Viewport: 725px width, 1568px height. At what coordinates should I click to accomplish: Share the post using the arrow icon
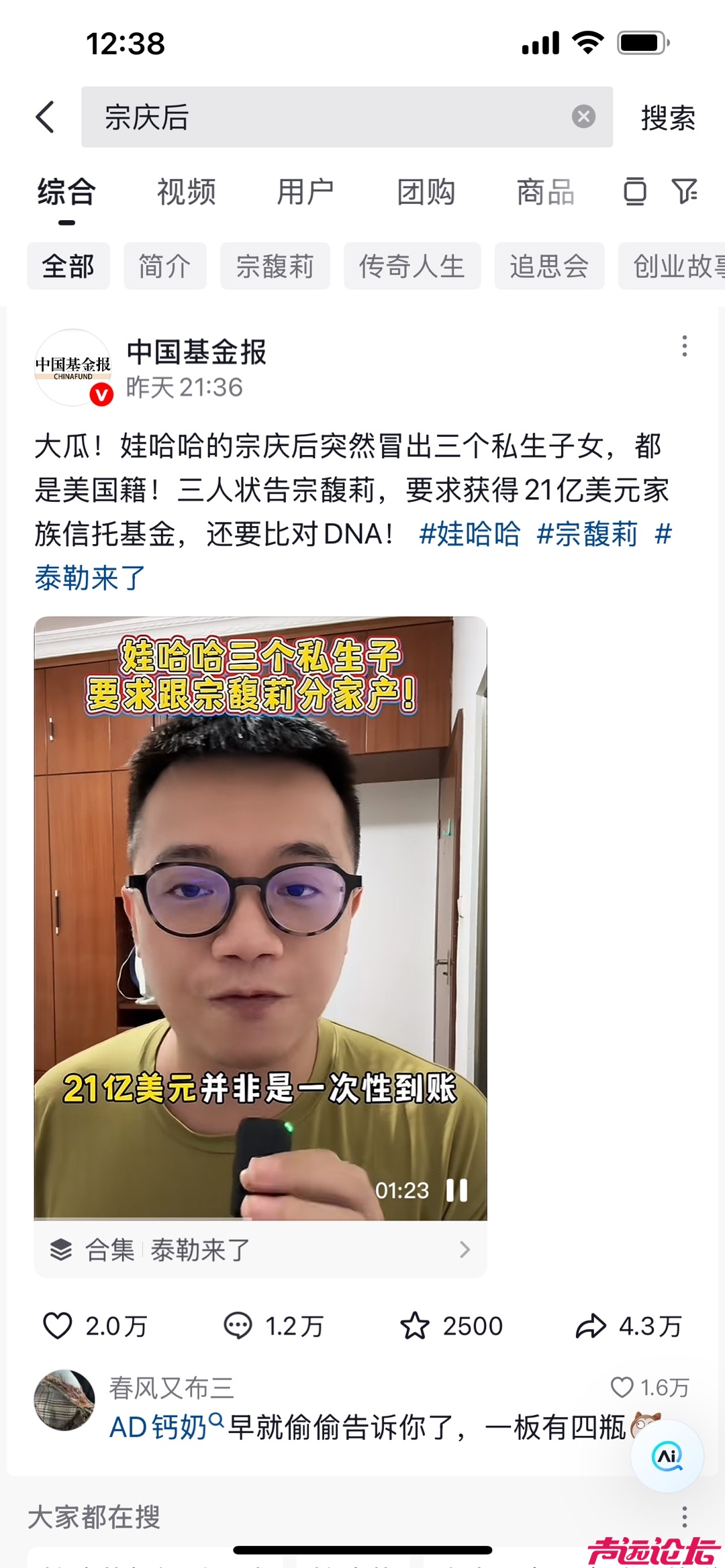point(591,1326)
